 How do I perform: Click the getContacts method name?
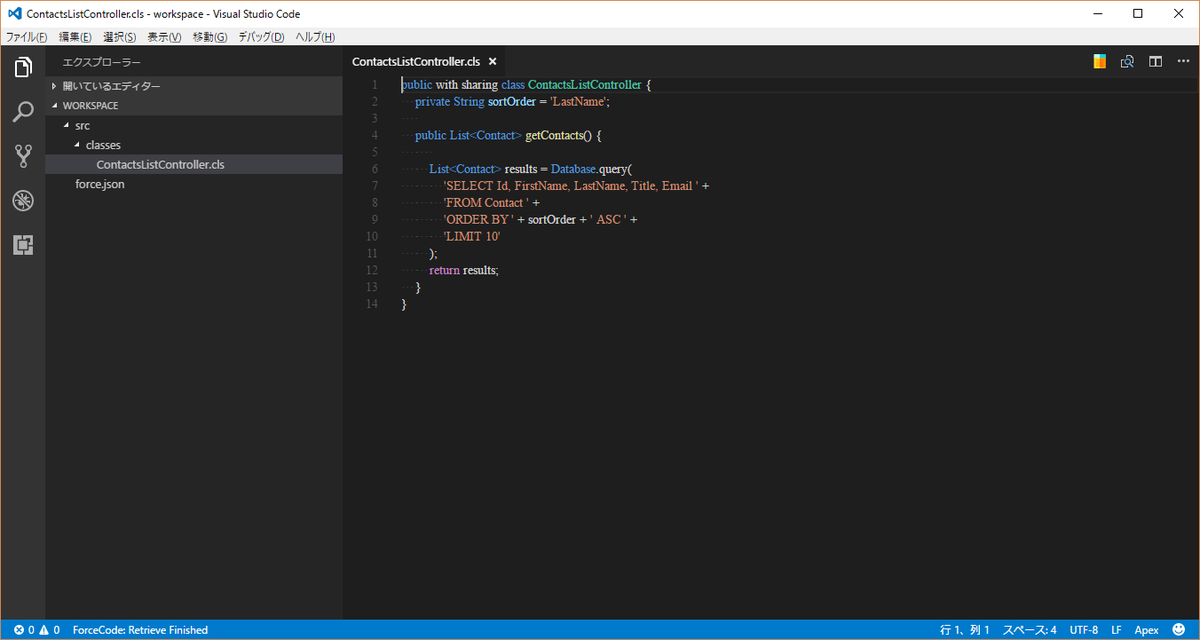(554, 135)
